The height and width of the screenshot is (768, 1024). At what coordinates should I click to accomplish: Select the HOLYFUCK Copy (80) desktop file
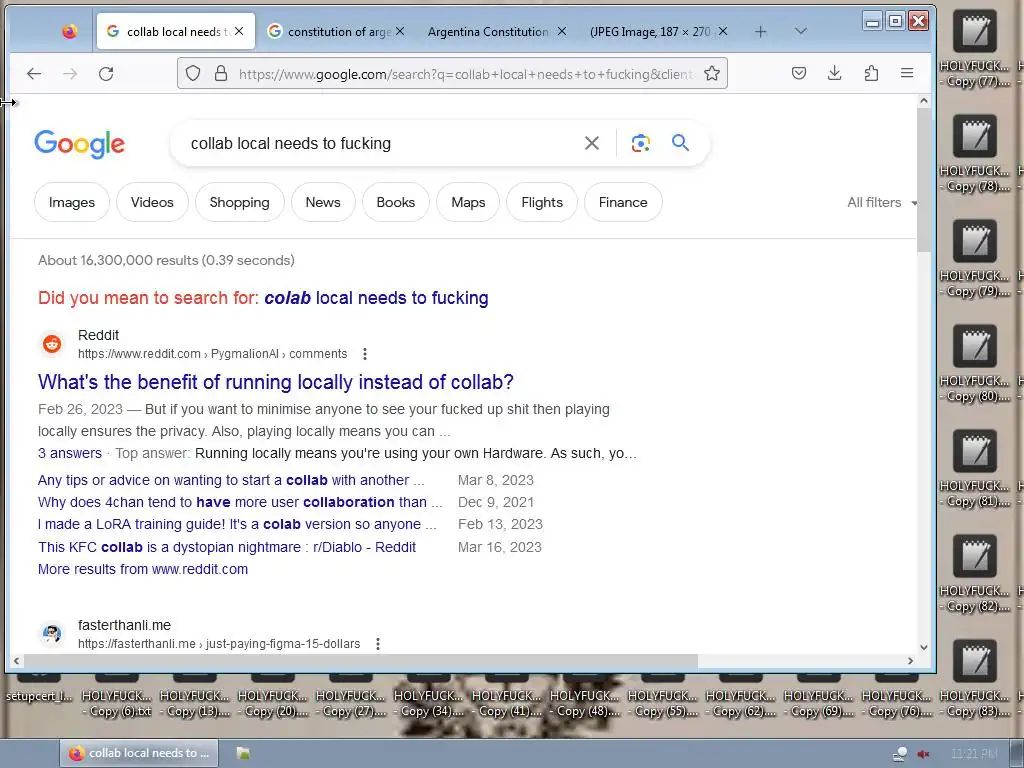point(974,364)
